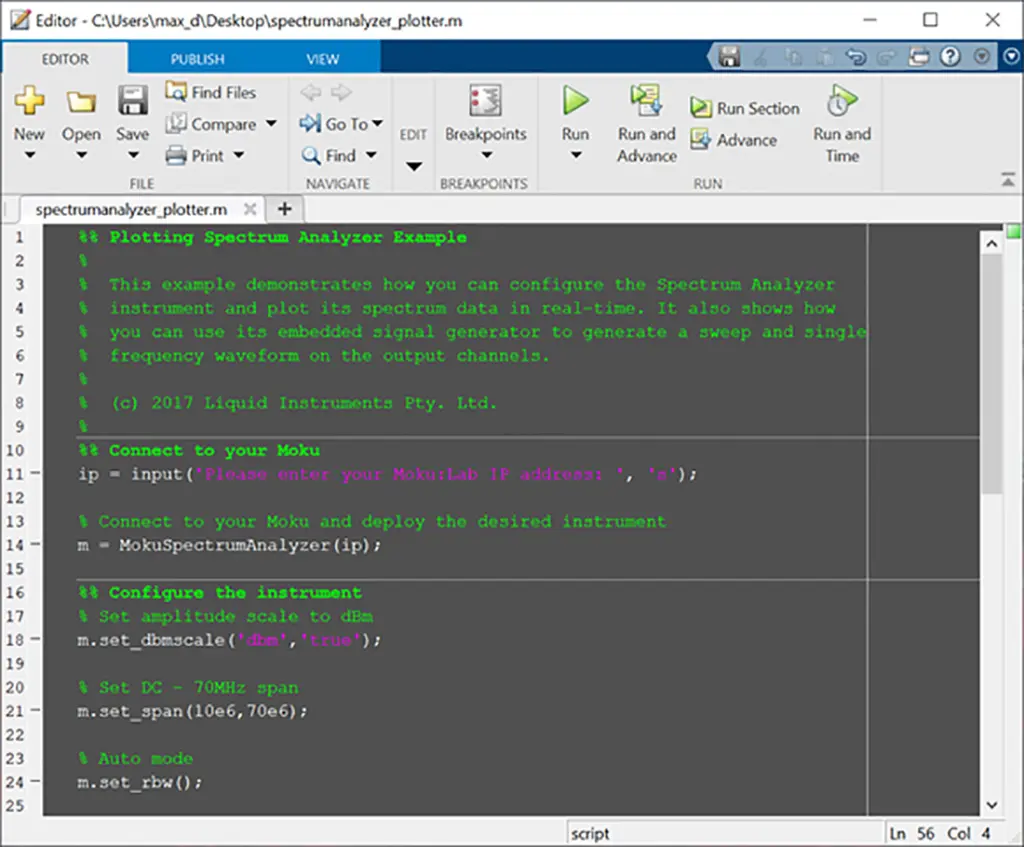Launch Find Files tool
This screenshot has height=847, width=1024.
coord(210,92)
